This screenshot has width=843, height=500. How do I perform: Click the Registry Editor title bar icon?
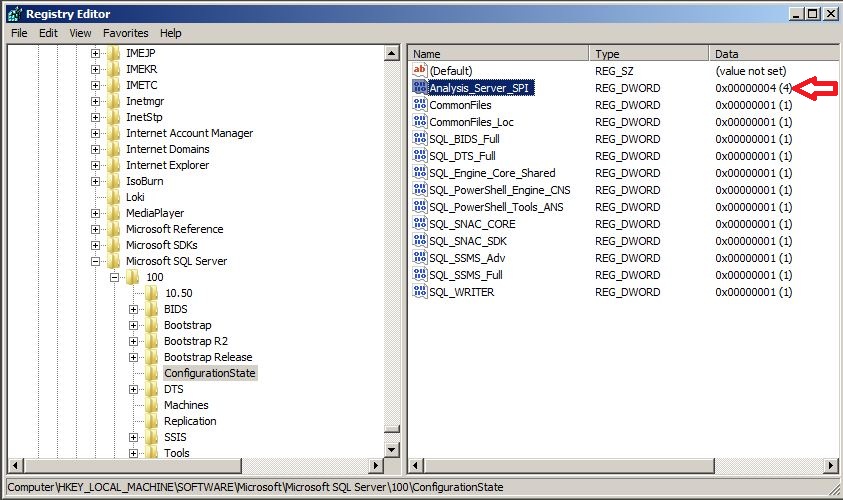coord(15,14)
